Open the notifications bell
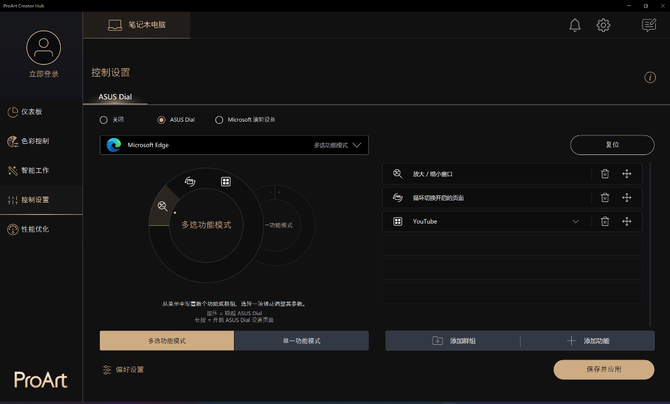This screenshot has height=404, width=670. tap(575, 25)
